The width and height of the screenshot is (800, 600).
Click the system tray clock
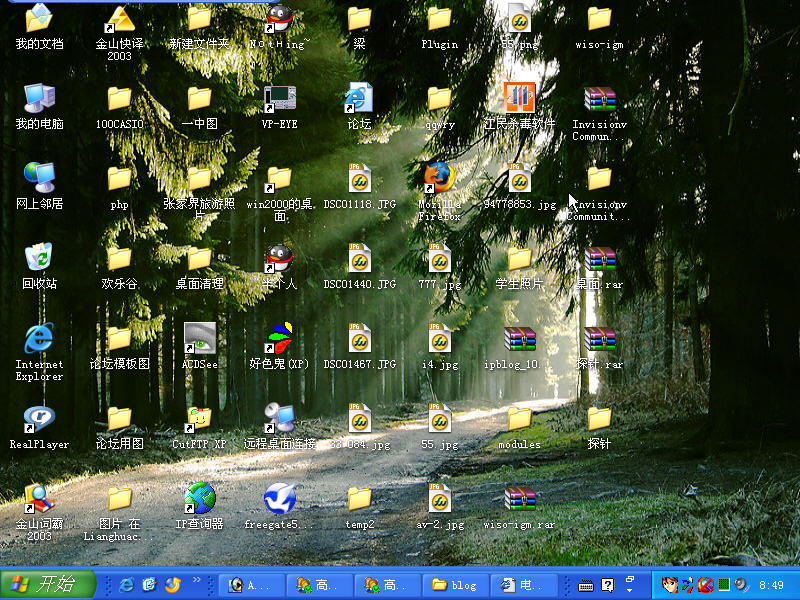(x=771, y=585)
